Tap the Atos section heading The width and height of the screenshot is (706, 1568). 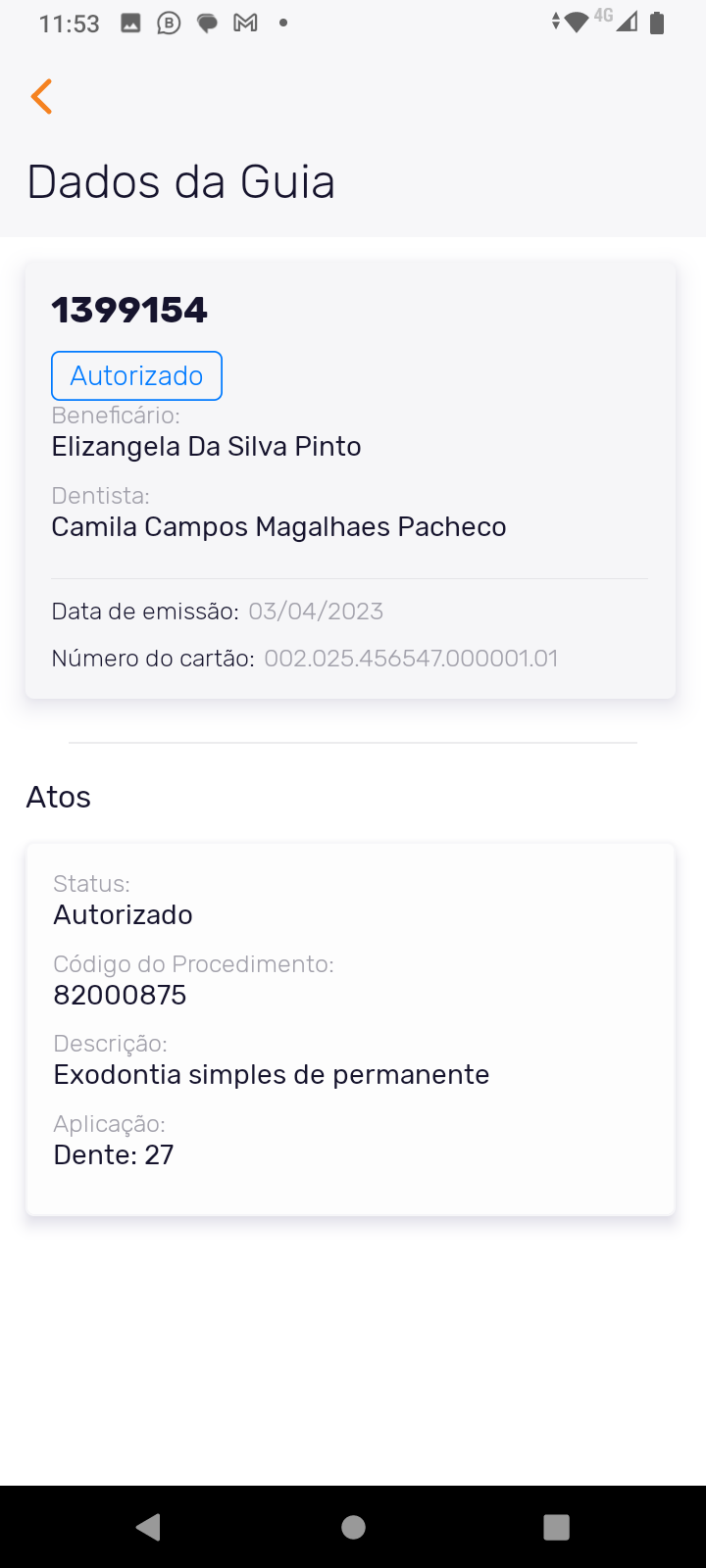pyautogui.click(x=59, y=797)
